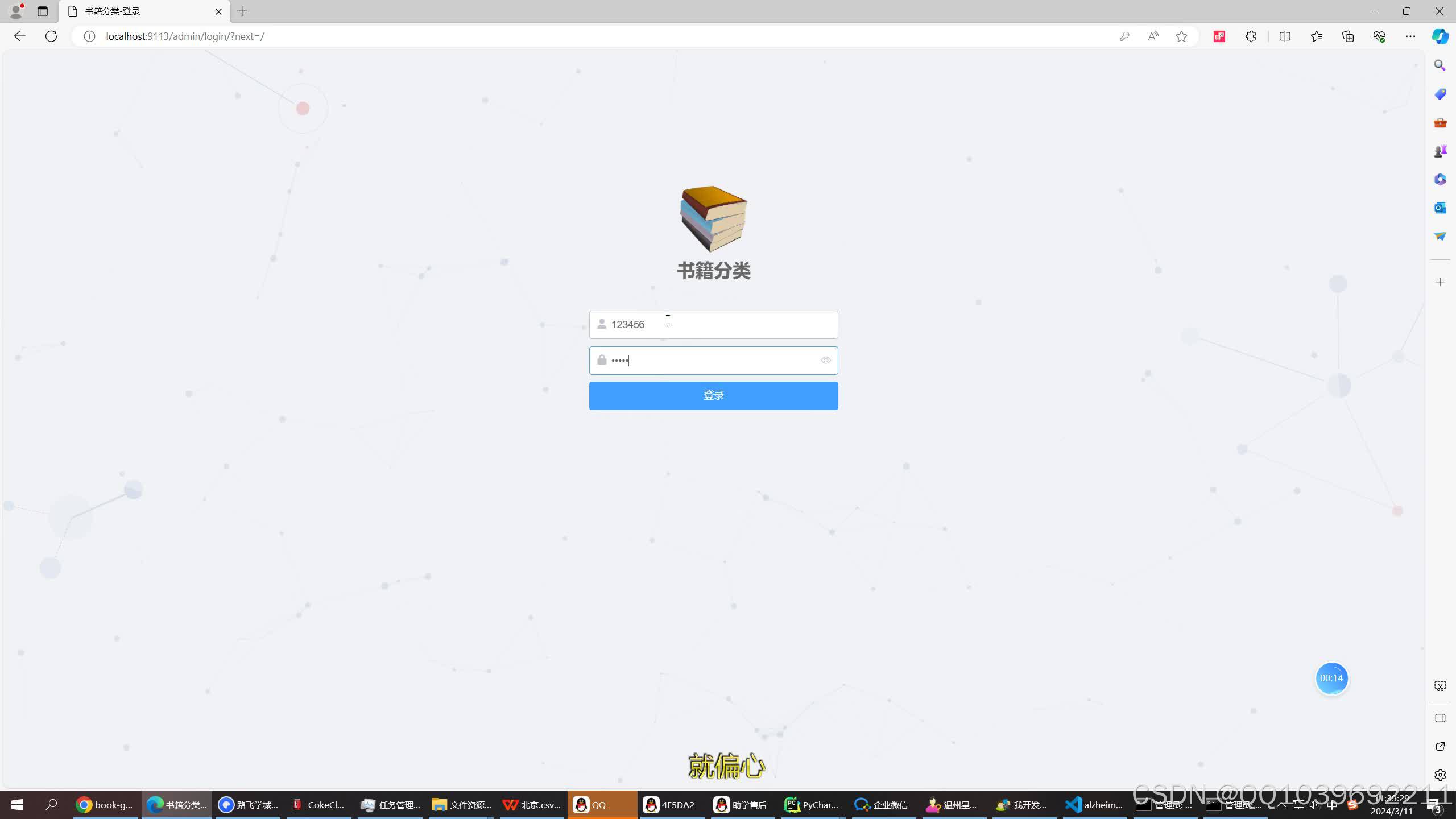Go back with the browser back arrow

click(x=20, y=36)
